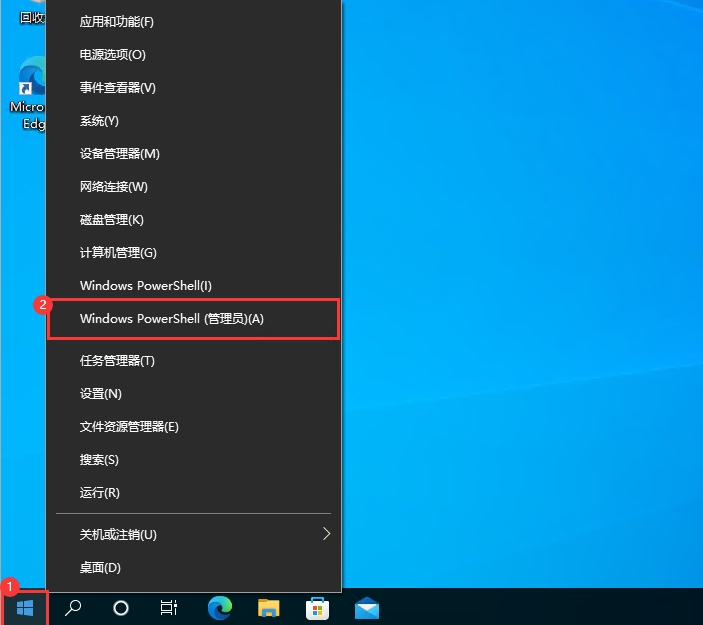Choose 运行(R) menu entry
The height and width of the screenshot is (625, 703).
(x=194, y=493)
